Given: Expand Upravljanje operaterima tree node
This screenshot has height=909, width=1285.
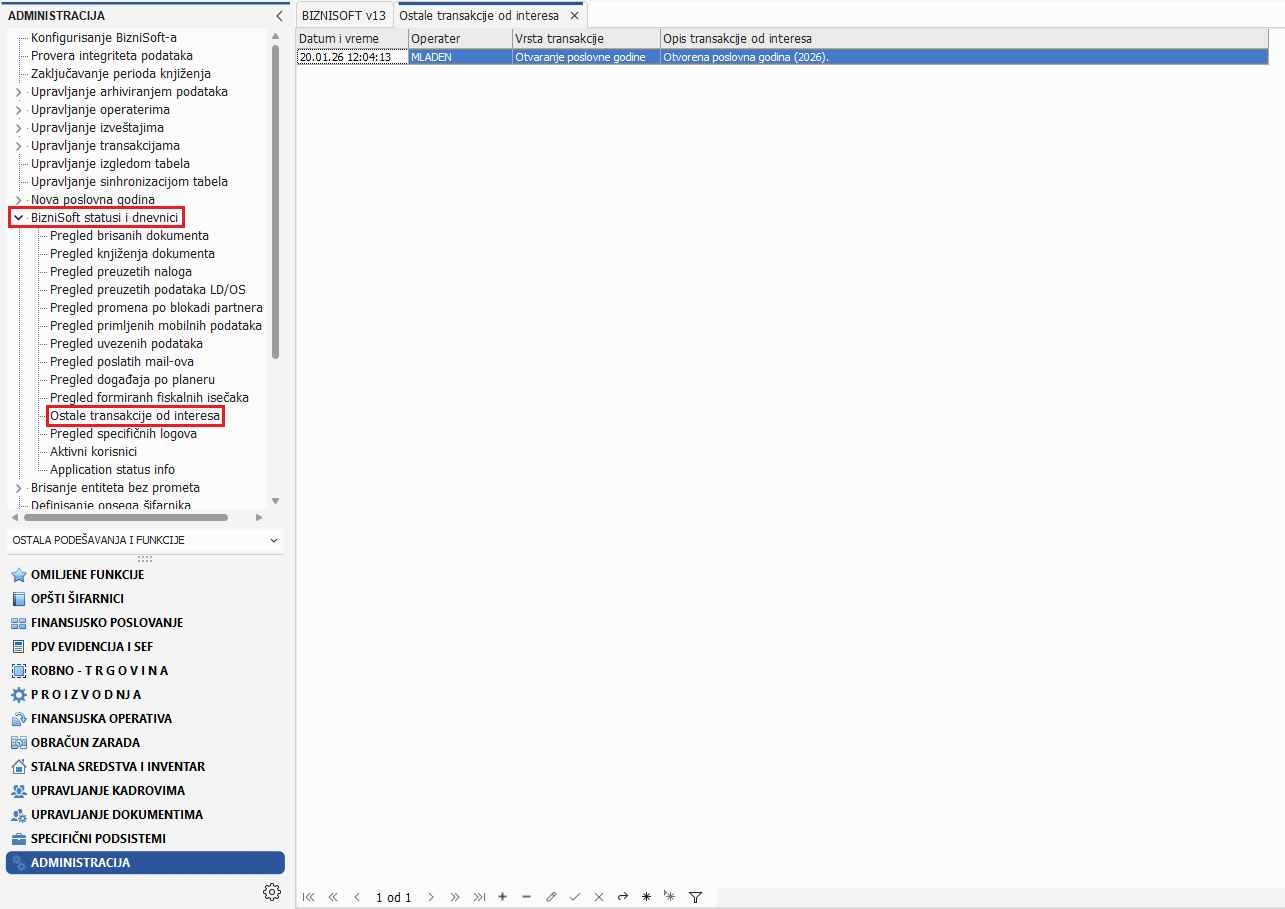Looking at the screenshot, I should point(18,110).
